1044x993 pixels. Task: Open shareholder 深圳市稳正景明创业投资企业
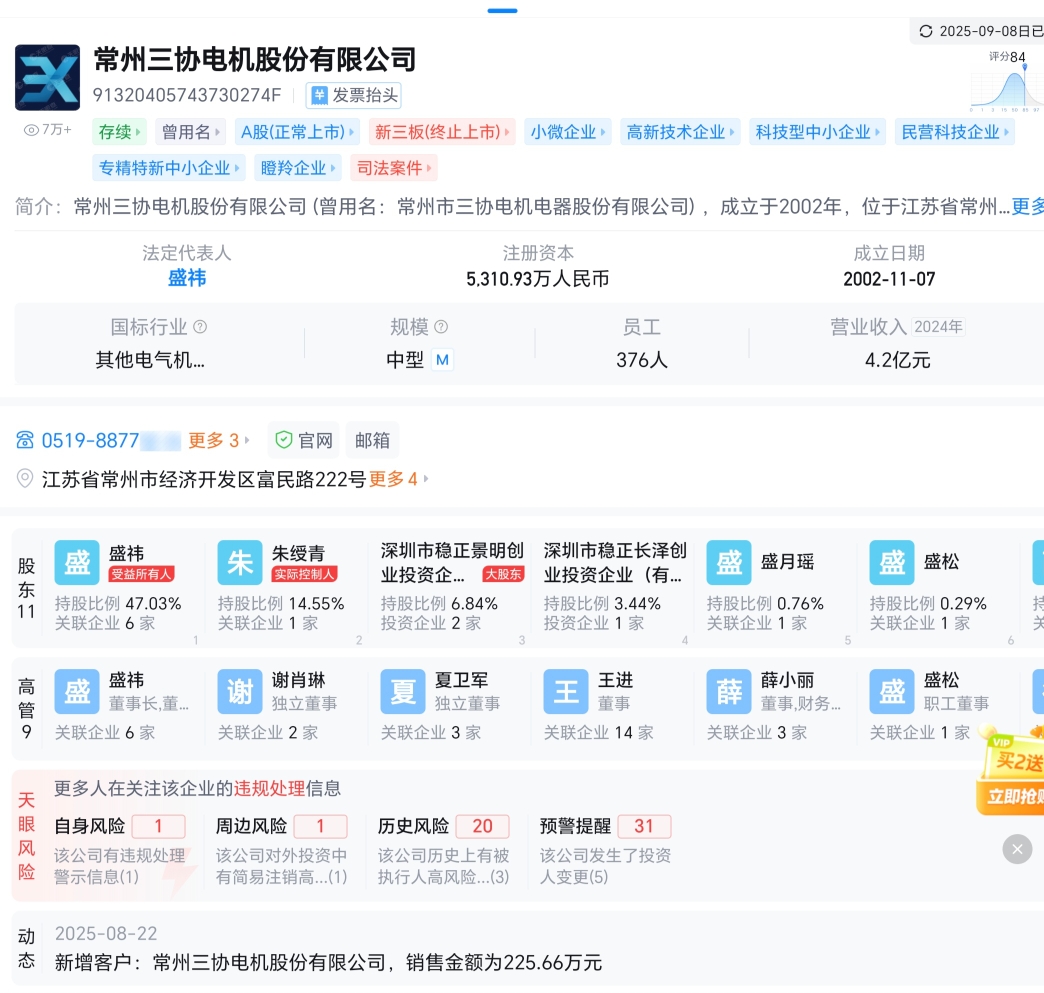(451, 562)
